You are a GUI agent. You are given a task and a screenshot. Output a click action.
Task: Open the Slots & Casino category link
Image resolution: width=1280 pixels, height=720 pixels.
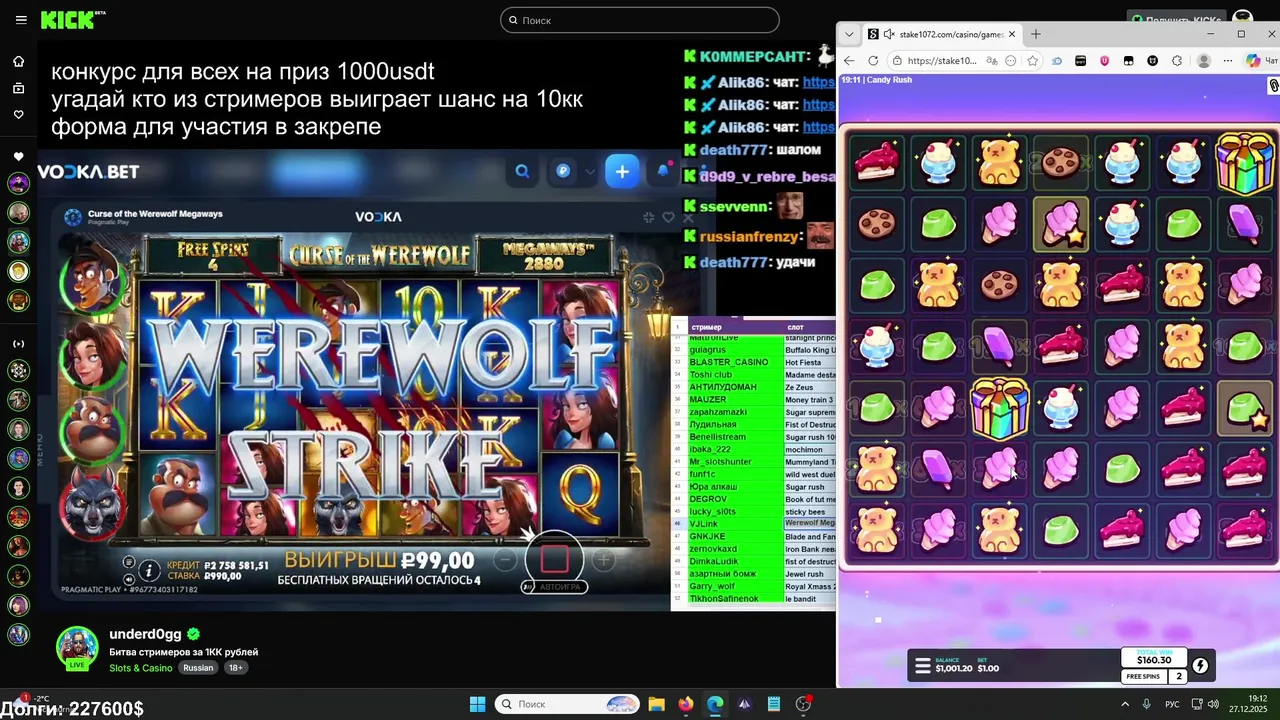(141, 668)
